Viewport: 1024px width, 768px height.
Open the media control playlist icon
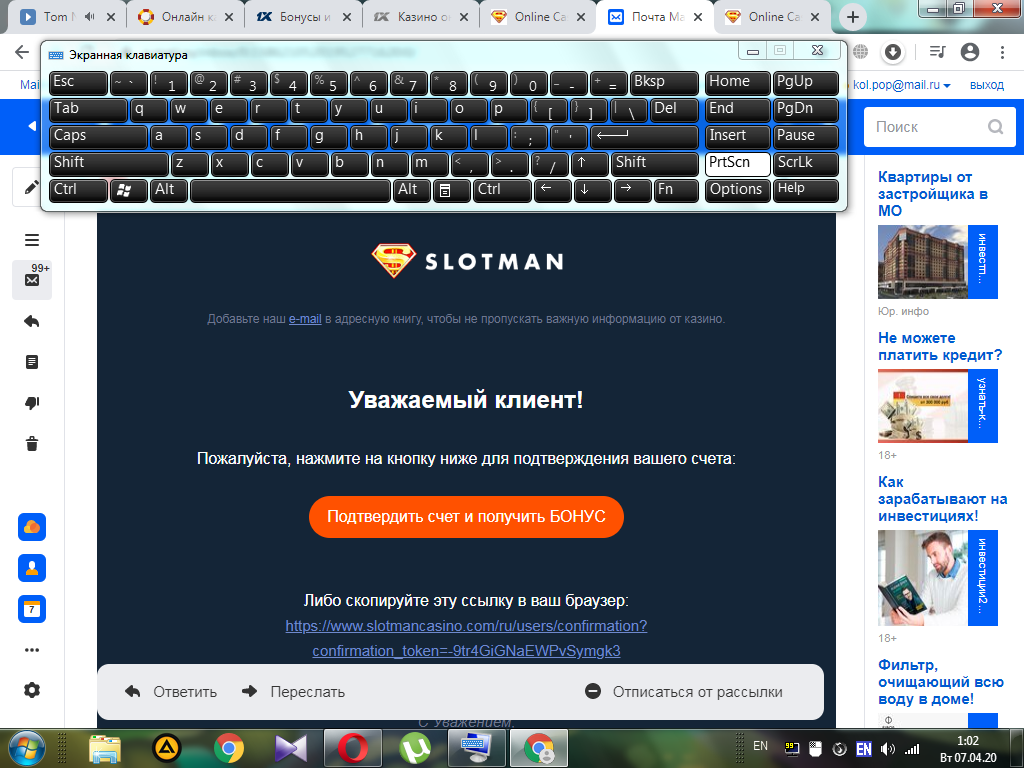937,52
